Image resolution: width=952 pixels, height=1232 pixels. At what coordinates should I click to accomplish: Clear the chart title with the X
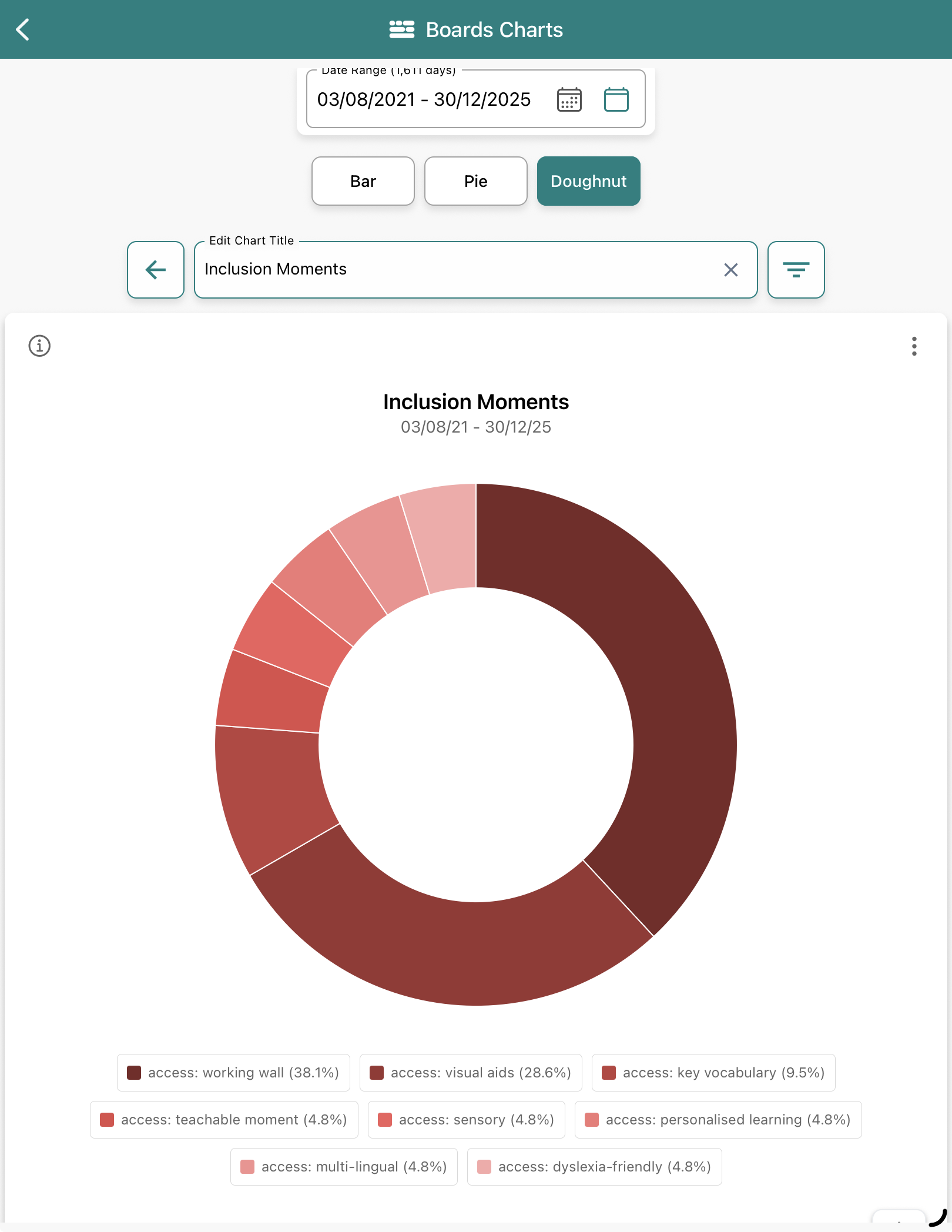click(x=730, y=270)
